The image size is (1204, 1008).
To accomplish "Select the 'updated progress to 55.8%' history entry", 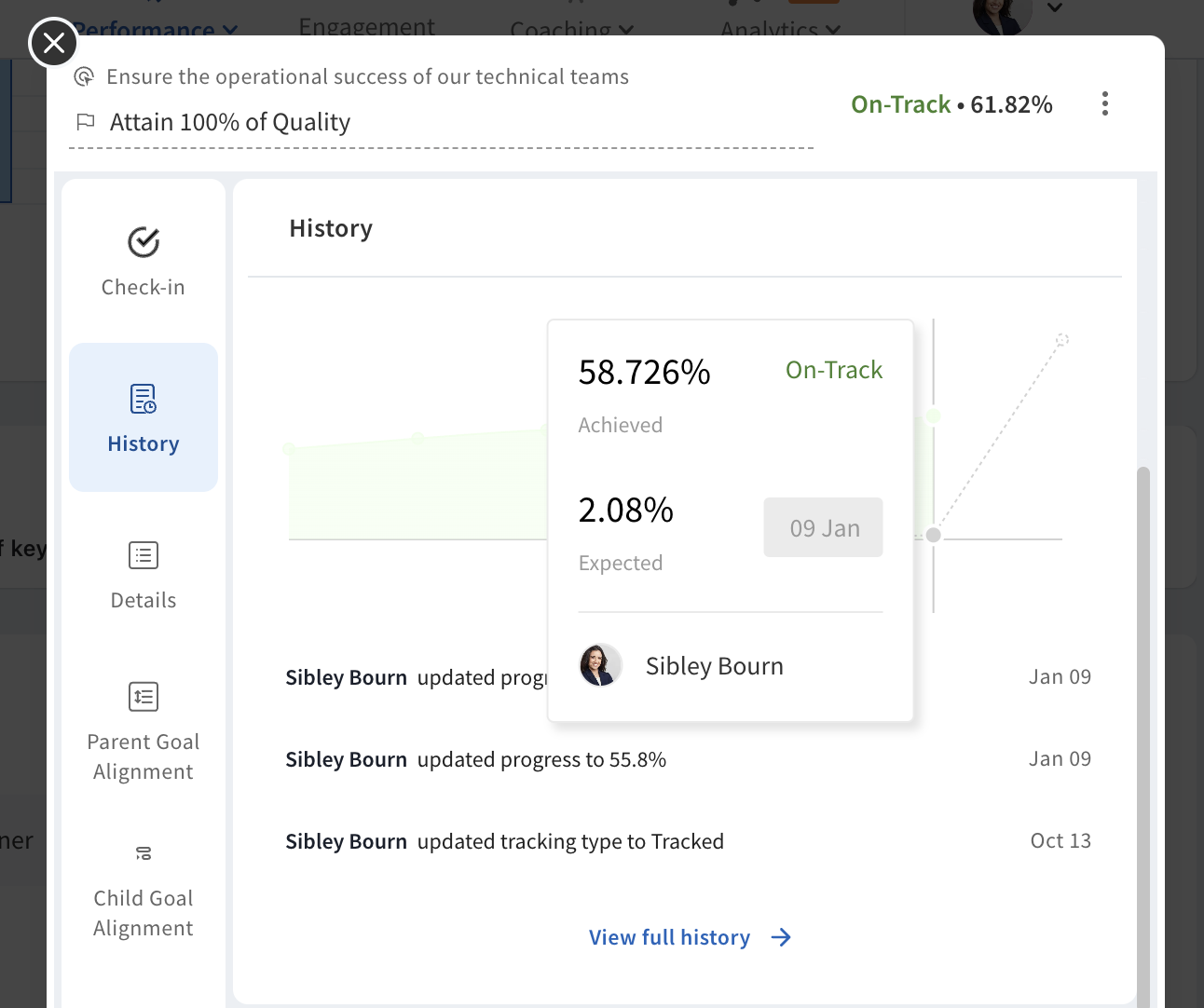I will [x=541, y=760].
